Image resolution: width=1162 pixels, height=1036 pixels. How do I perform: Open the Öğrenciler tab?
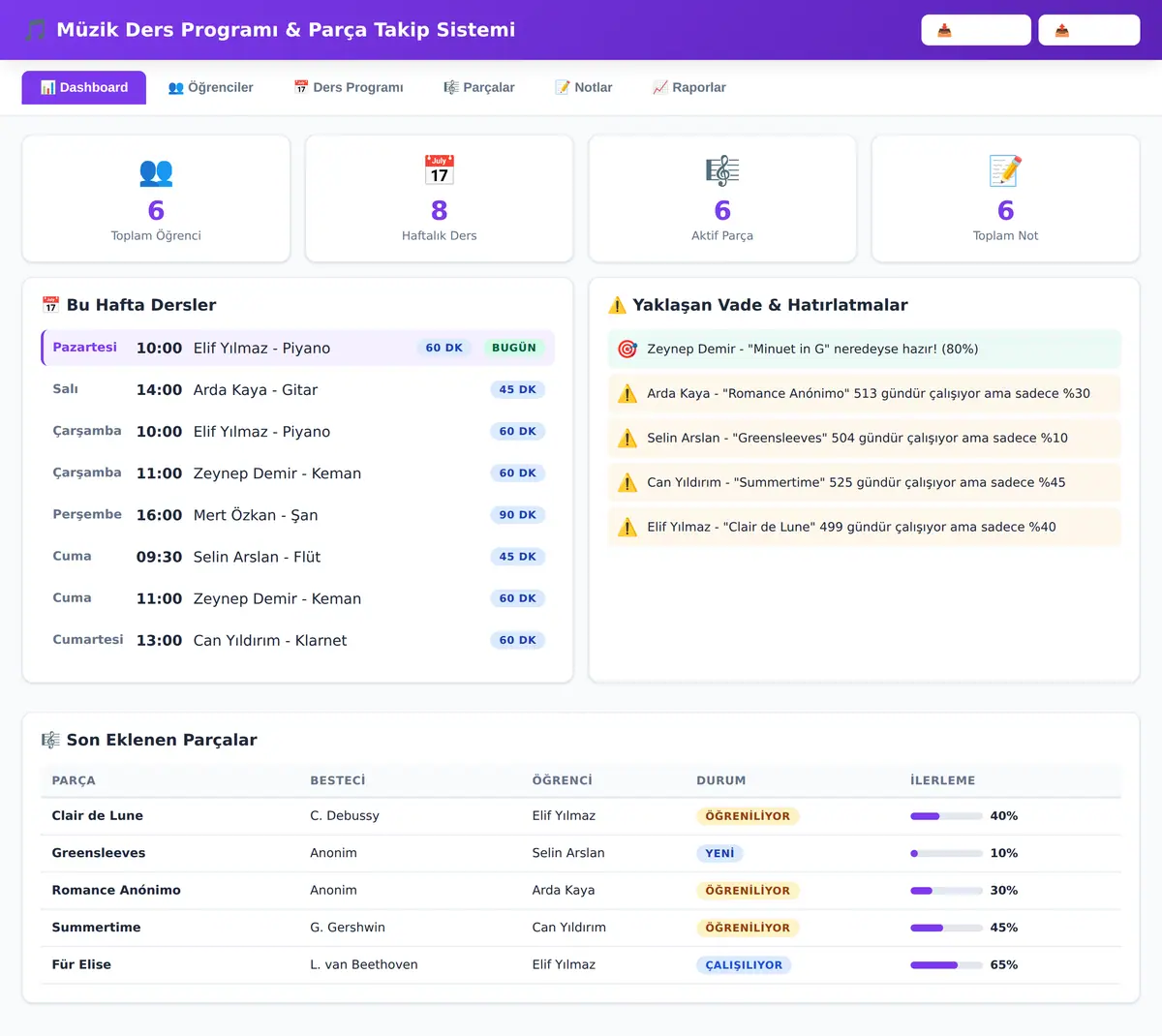[210, 87]
